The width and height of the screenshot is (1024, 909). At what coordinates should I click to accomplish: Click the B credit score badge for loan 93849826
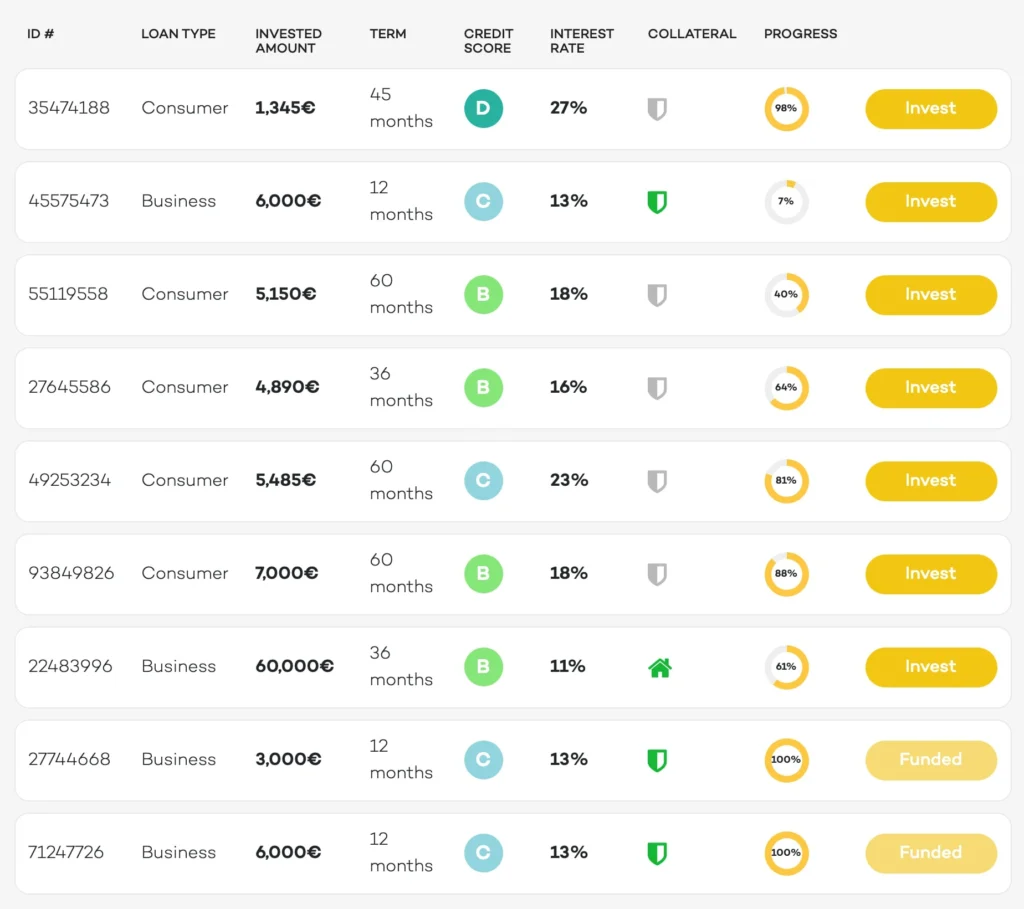pyautogui.click(x=483, y=573)
